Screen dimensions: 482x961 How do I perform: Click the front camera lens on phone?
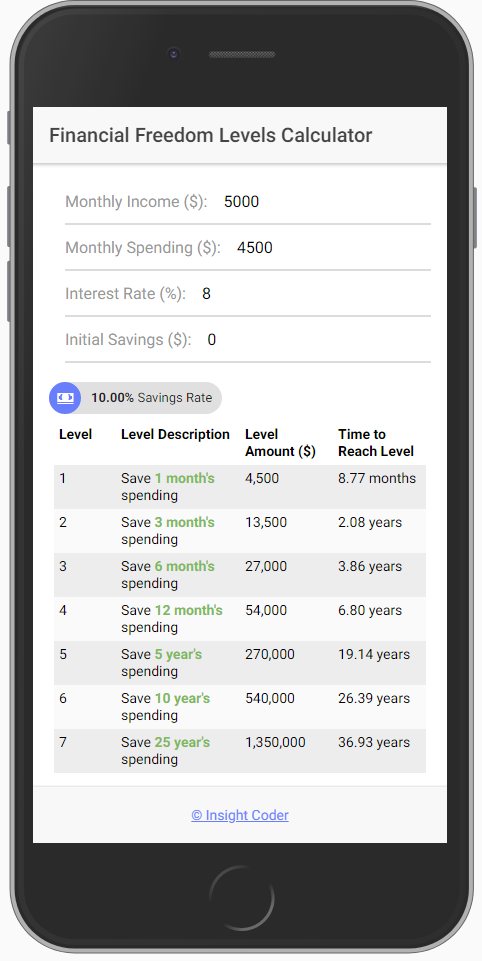point(174,54)
